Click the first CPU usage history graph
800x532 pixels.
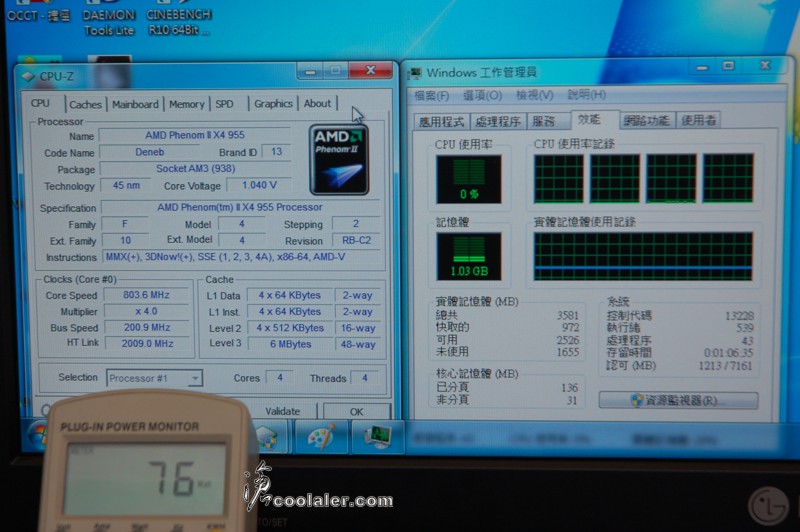[x=558, y=179]
